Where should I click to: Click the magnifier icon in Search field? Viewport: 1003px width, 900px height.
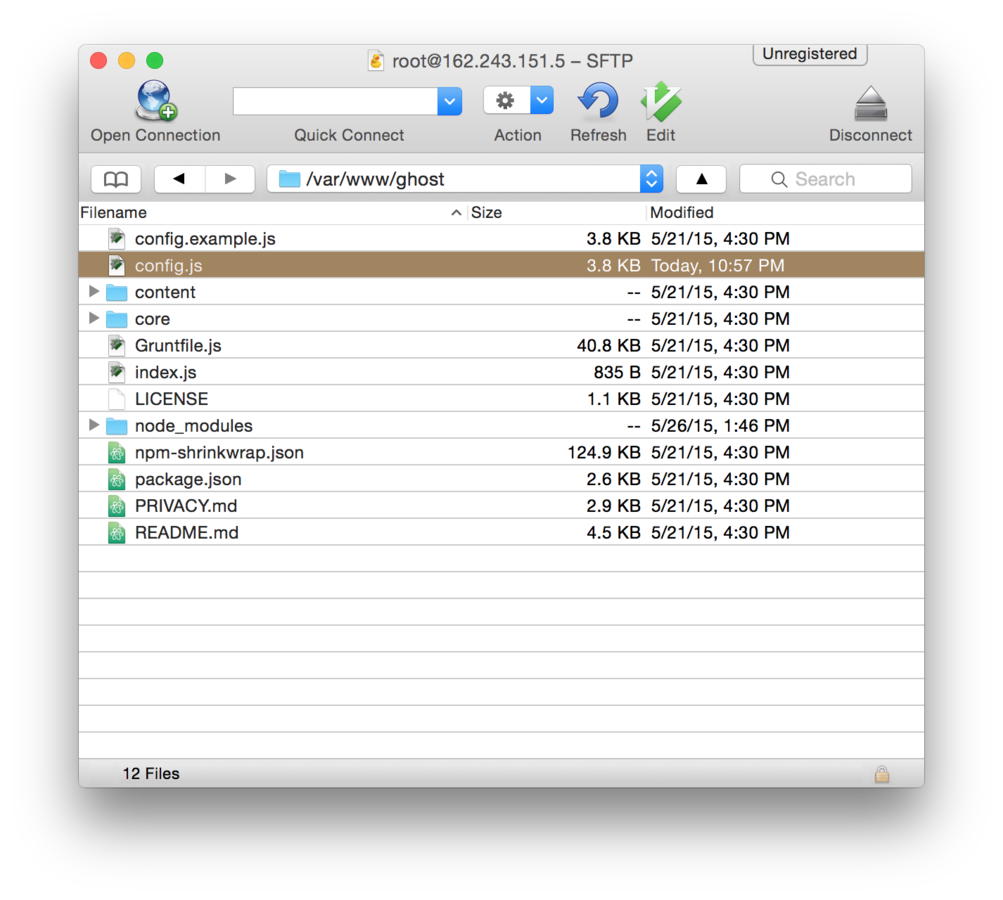tap(778, 180)
